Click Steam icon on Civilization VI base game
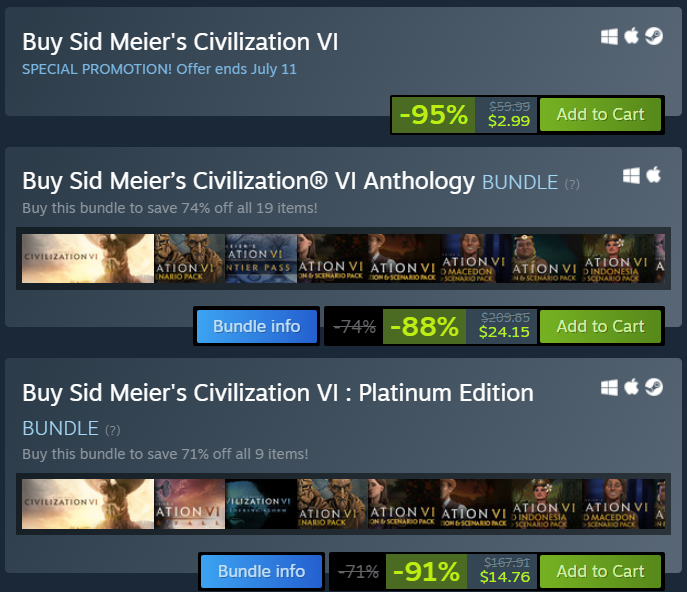This screenshot has height=592, width=687. (653, 37)
